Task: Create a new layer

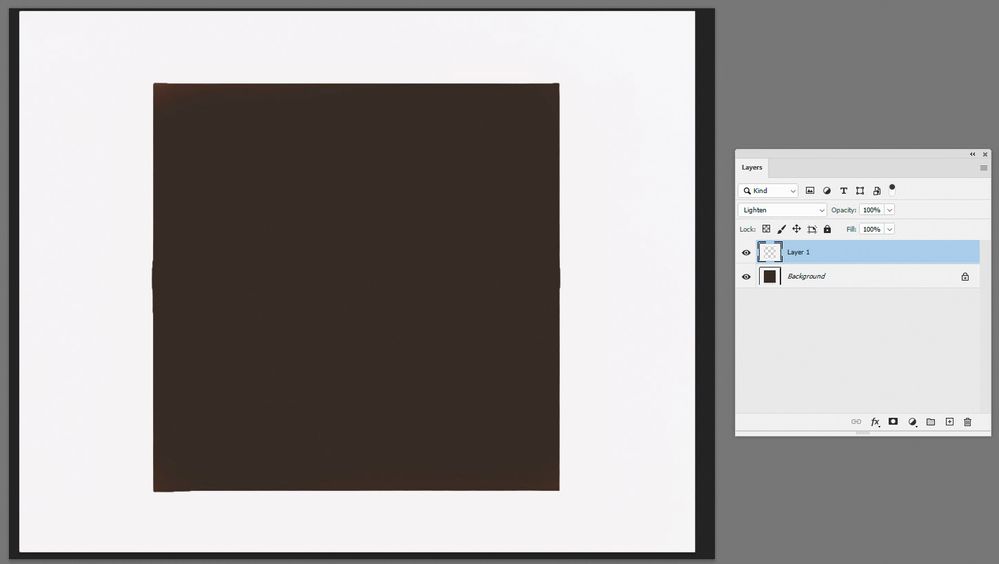Action: [x=949, y=422]
